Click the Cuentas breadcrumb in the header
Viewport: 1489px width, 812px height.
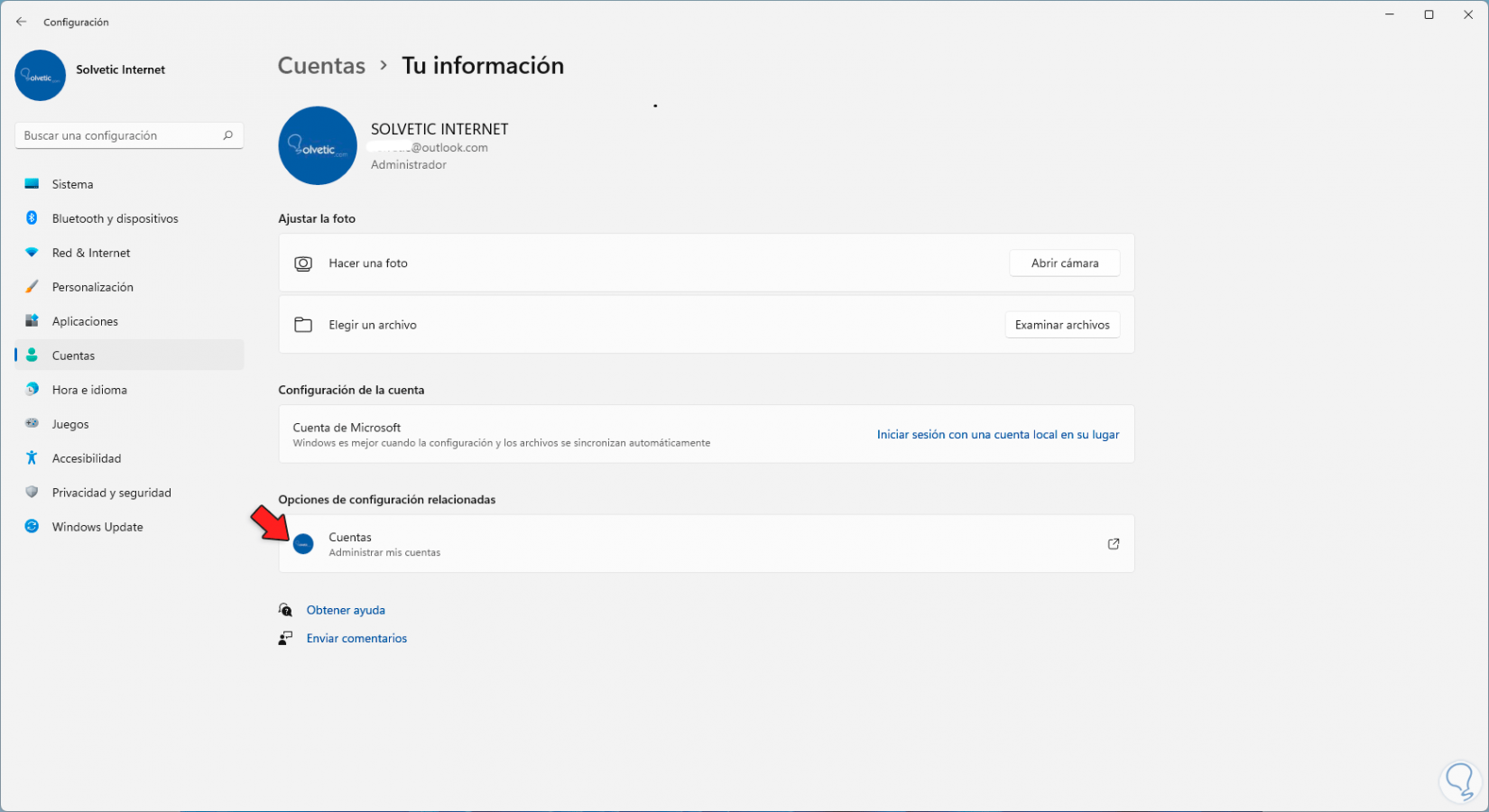coord(321,66)
